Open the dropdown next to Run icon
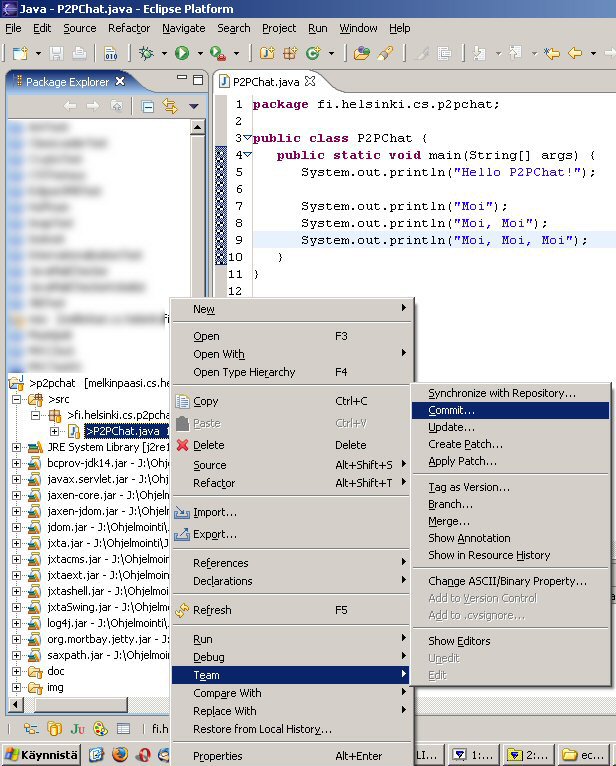616x766 pixels. 200,53
